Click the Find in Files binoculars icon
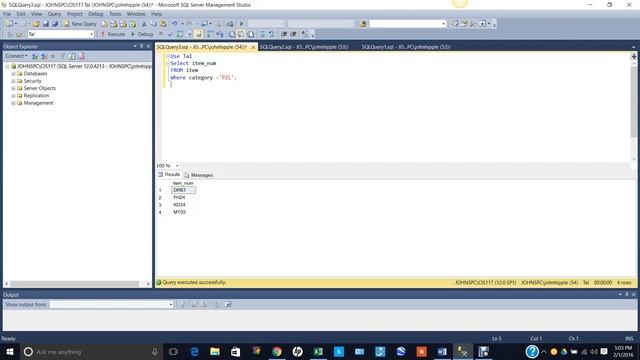The image size is (640, 360). coord(363,24)
